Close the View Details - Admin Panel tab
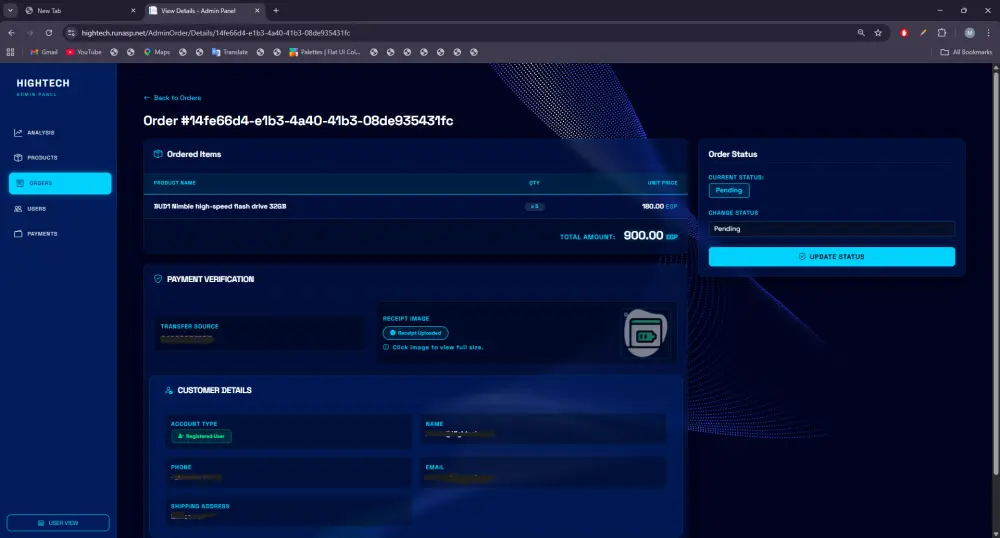The image size is (1000, 538). point(257,11)
